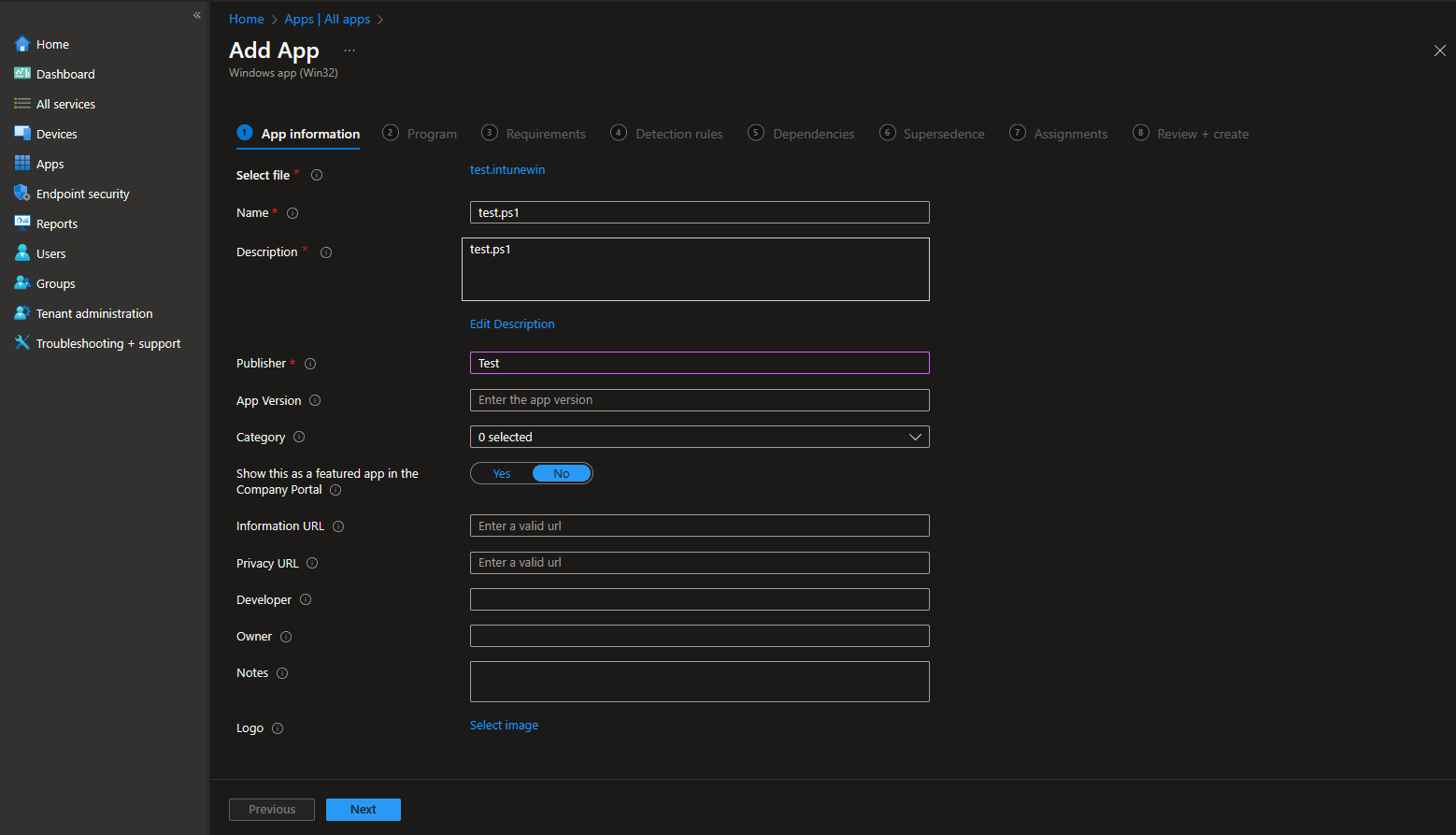Focus the Description text area
This screenshot has width=1456, height=835.
(x=695, y=269)
